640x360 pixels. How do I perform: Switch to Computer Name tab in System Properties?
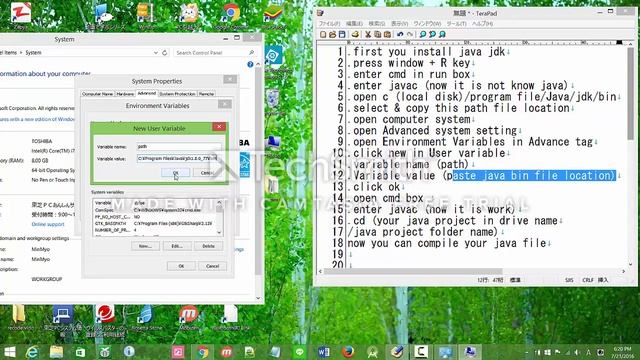[97, 94]
